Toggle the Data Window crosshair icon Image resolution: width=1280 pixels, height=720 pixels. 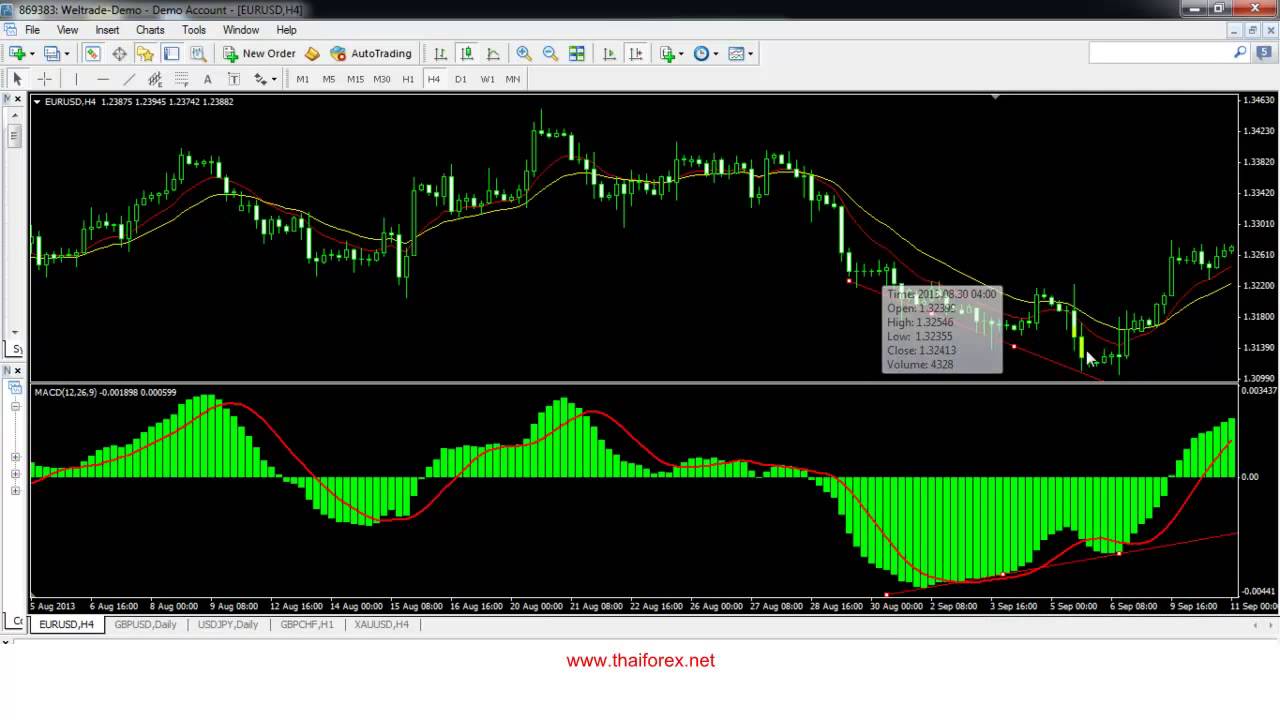tap(119, 53)
